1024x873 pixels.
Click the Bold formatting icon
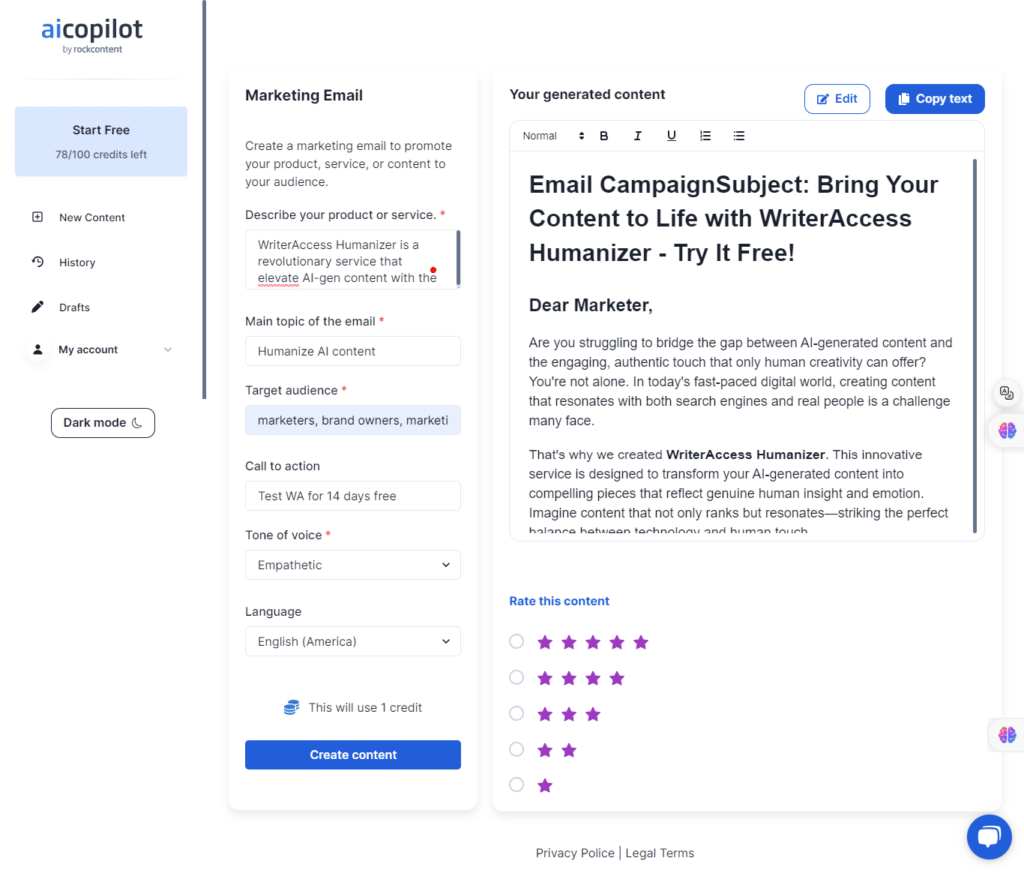tap(604, 136)
